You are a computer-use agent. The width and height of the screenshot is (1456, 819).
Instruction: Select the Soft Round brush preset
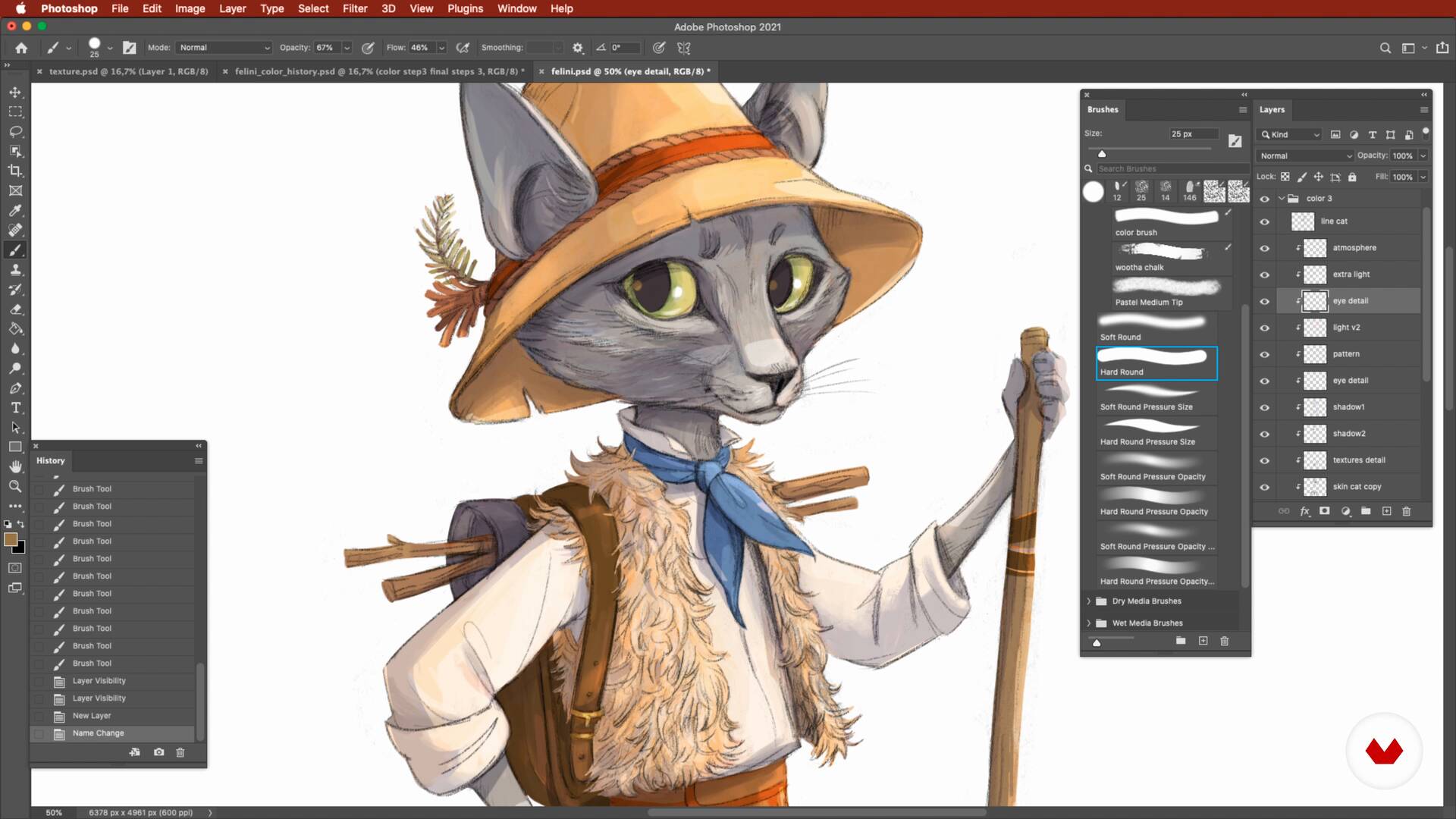point(1156,328)
